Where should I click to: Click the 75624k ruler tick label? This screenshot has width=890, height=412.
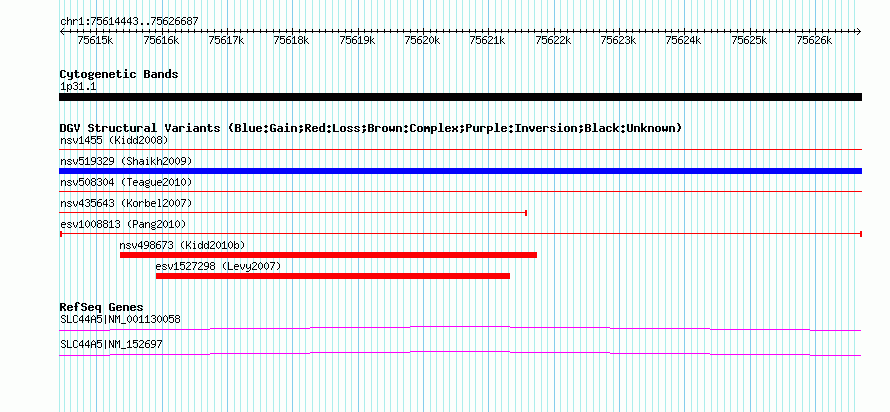tap(683, 40)
